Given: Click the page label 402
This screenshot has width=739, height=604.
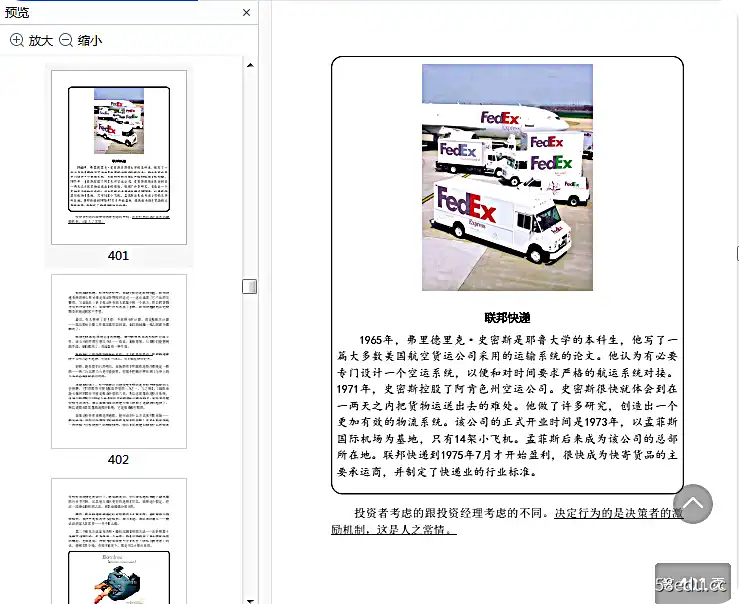Looking at the screenshot, I should (118, 460).
